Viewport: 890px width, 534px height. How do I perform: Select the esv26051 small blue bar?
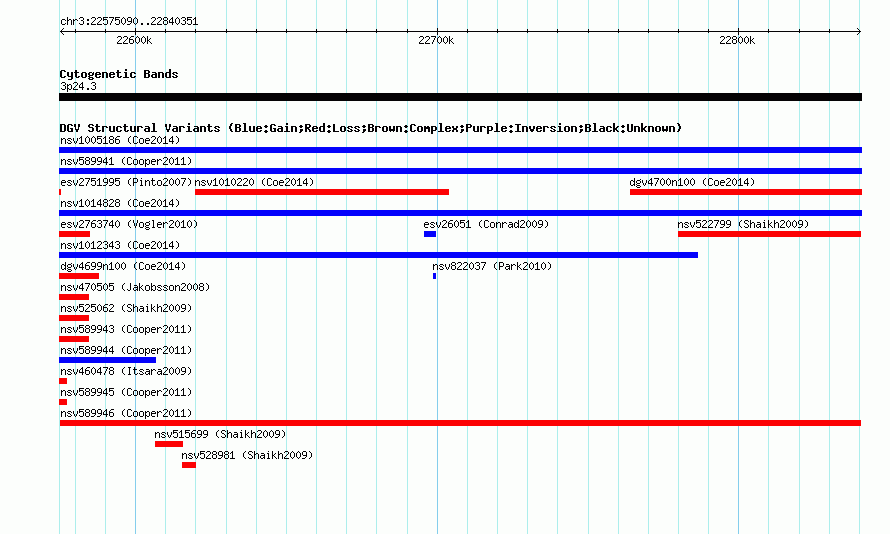coord(430,234)
